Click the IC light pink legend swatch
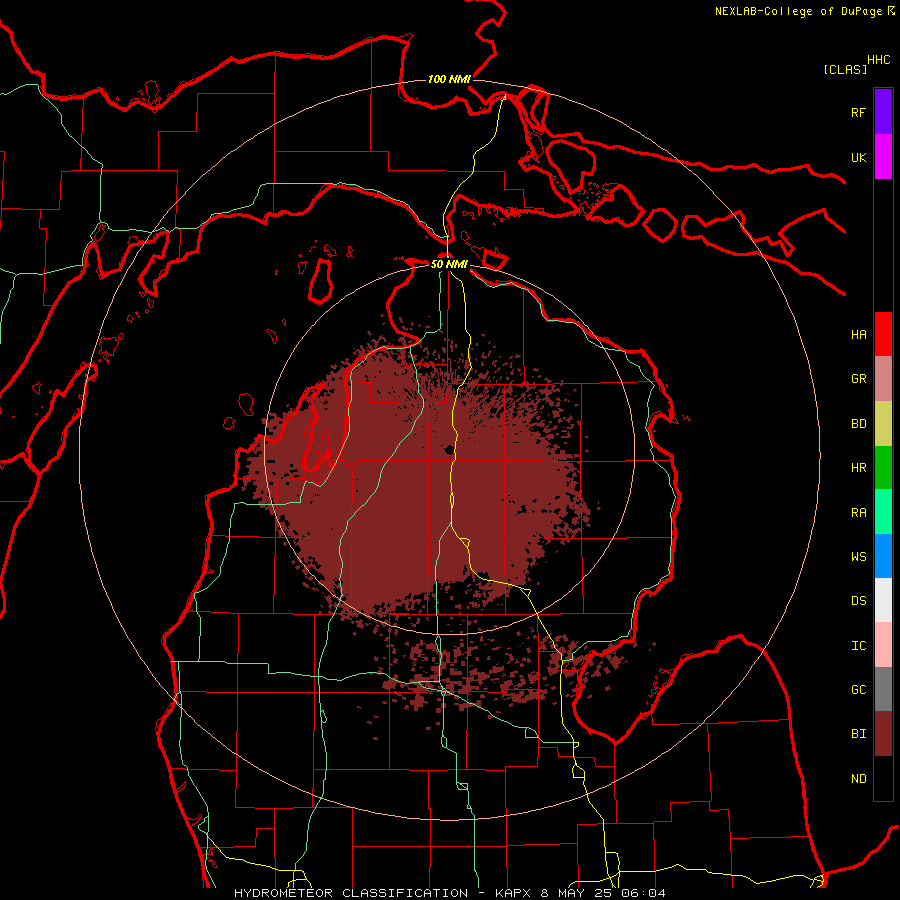 click(x=883, y=645)
